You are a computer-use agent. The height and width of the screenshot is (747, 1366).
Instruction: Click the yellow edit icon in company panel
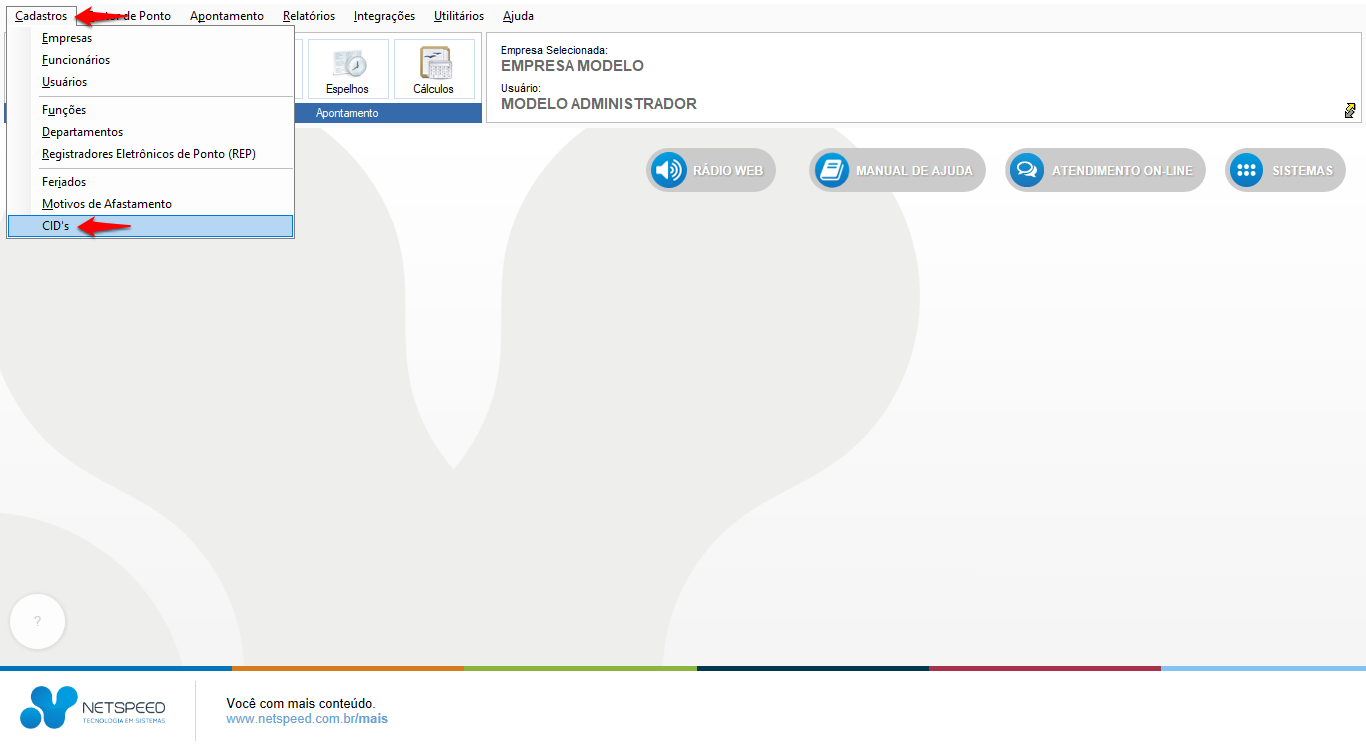1350,110
